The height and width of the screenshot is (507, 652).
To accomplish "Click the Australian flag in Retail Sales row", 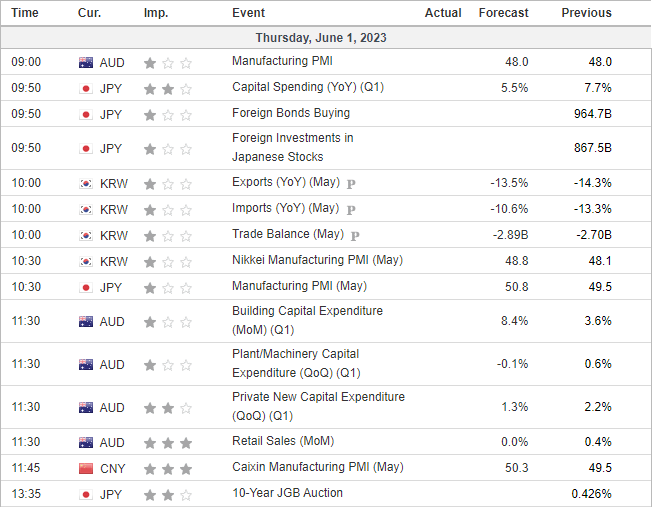I will click(86, 443).
